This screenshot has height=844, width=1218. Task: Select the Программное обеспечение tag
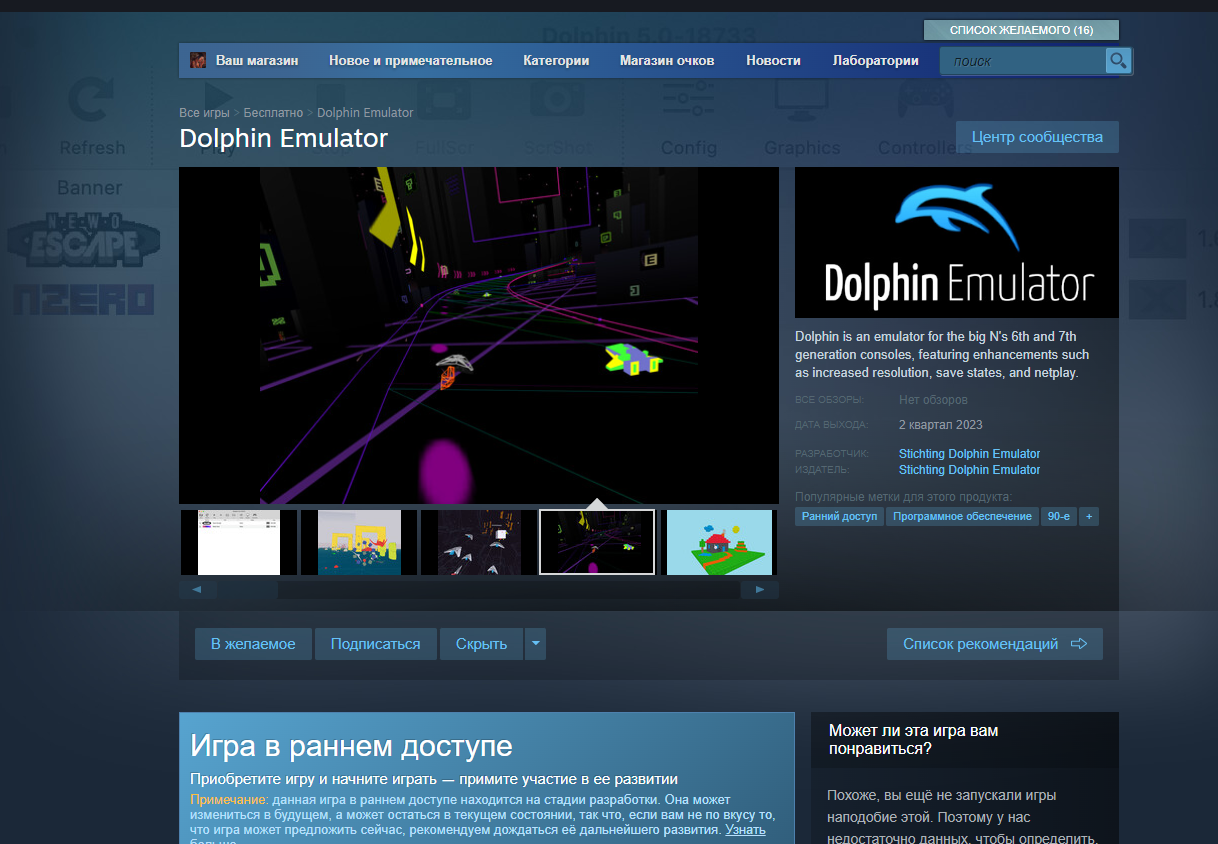[x=962, y=516]
